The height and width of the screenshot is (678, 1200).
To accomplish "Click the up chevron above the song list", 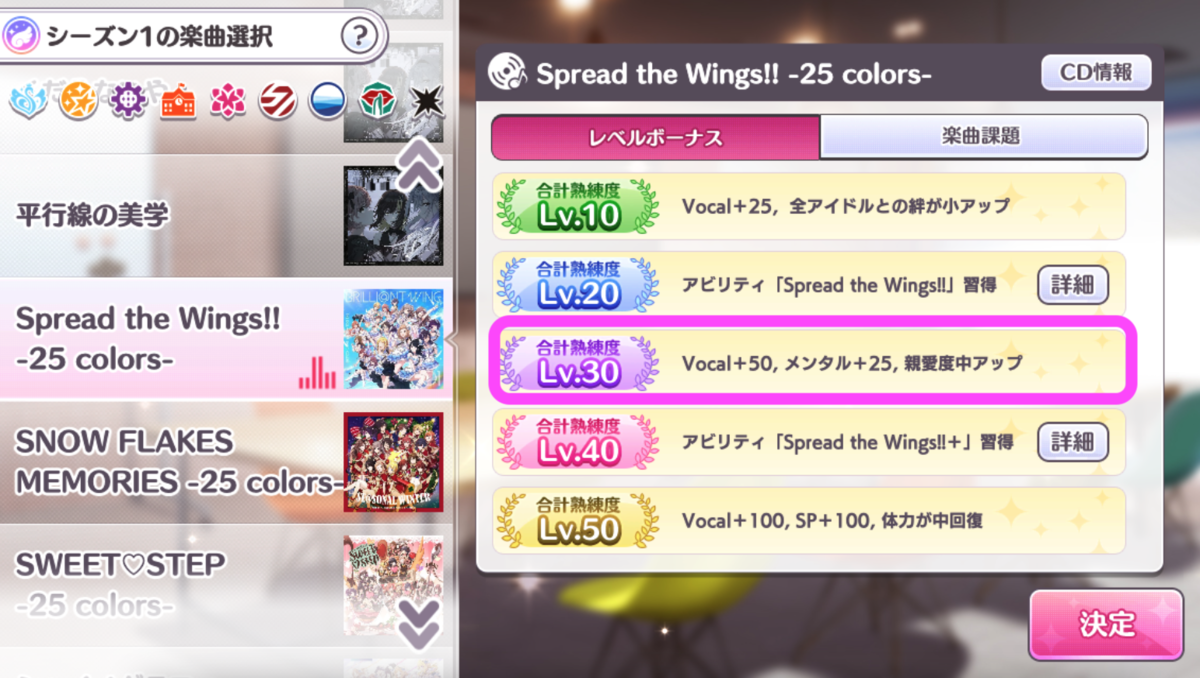I will 418,165.
